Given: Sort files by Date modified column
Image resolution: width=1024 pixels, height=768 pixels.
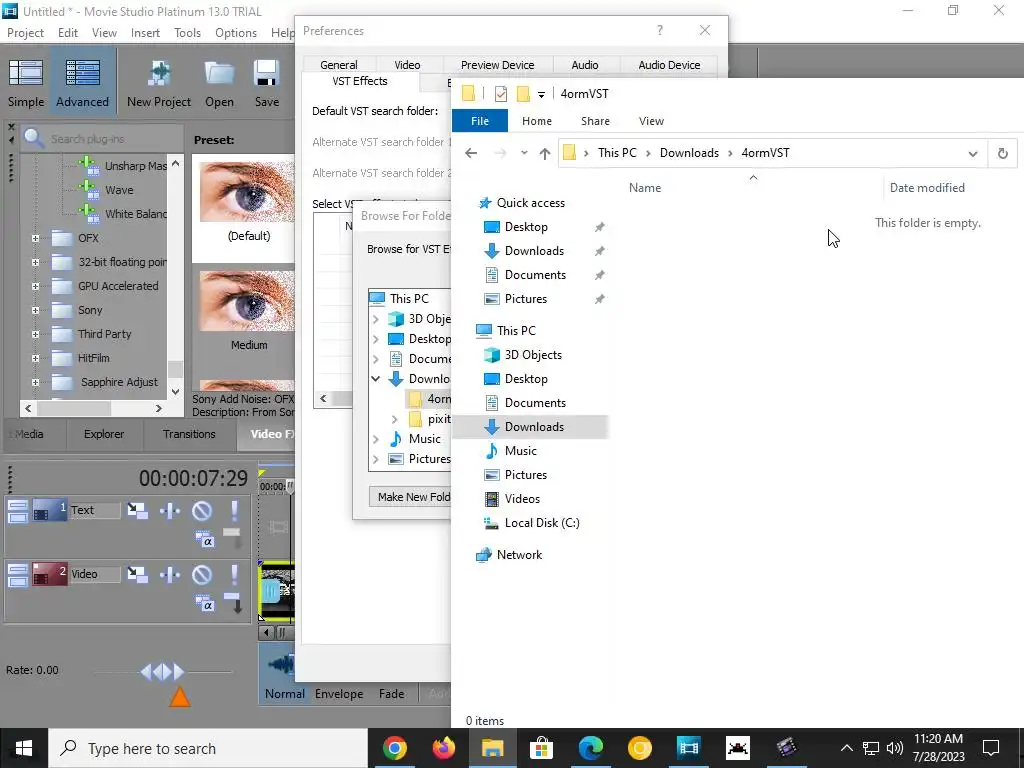Looking at the screenshot, I should (927, 188).
